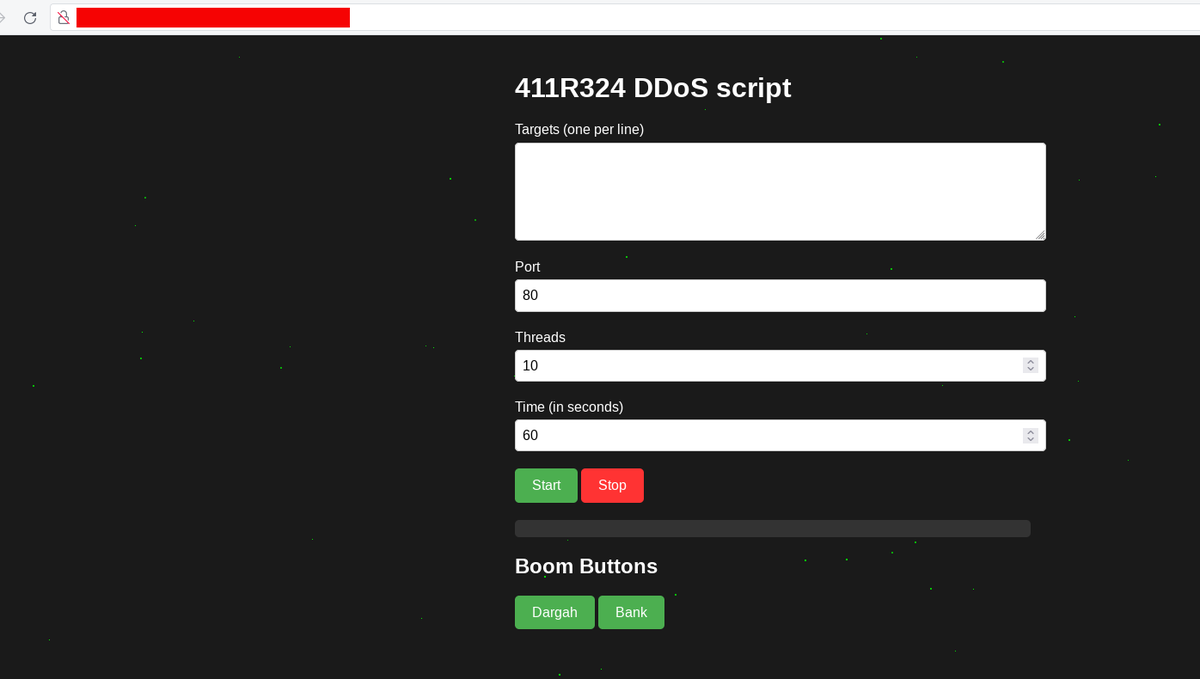Focus the Threads number field

(780, 365)
